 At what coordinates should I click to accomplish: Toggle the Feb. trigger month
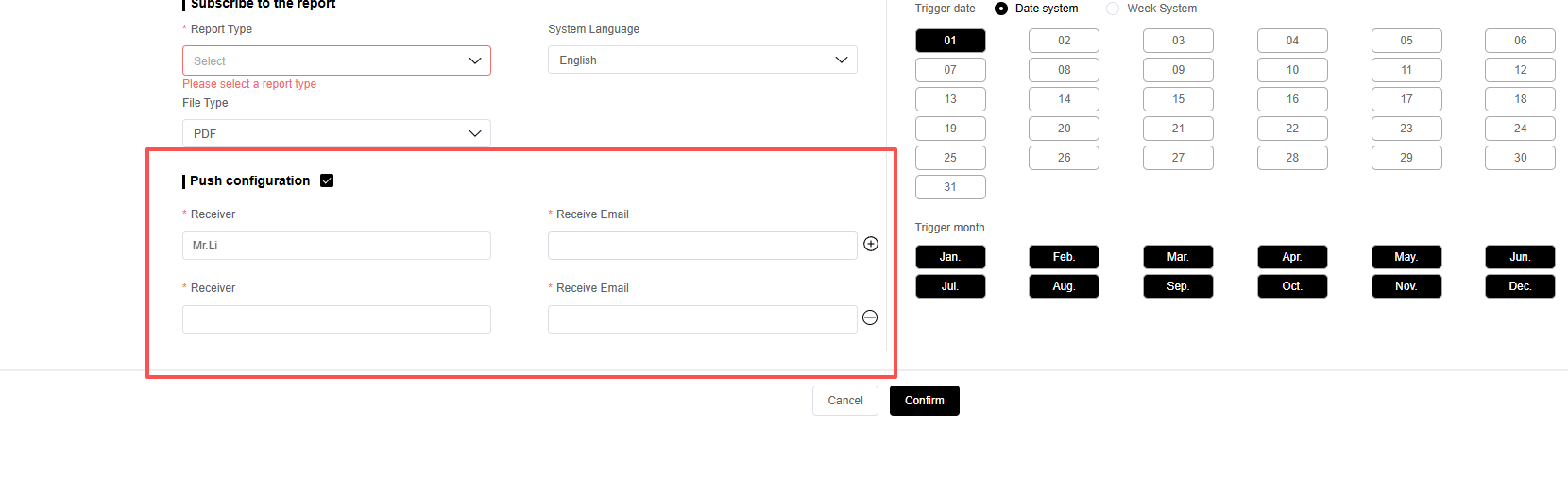1064,257
